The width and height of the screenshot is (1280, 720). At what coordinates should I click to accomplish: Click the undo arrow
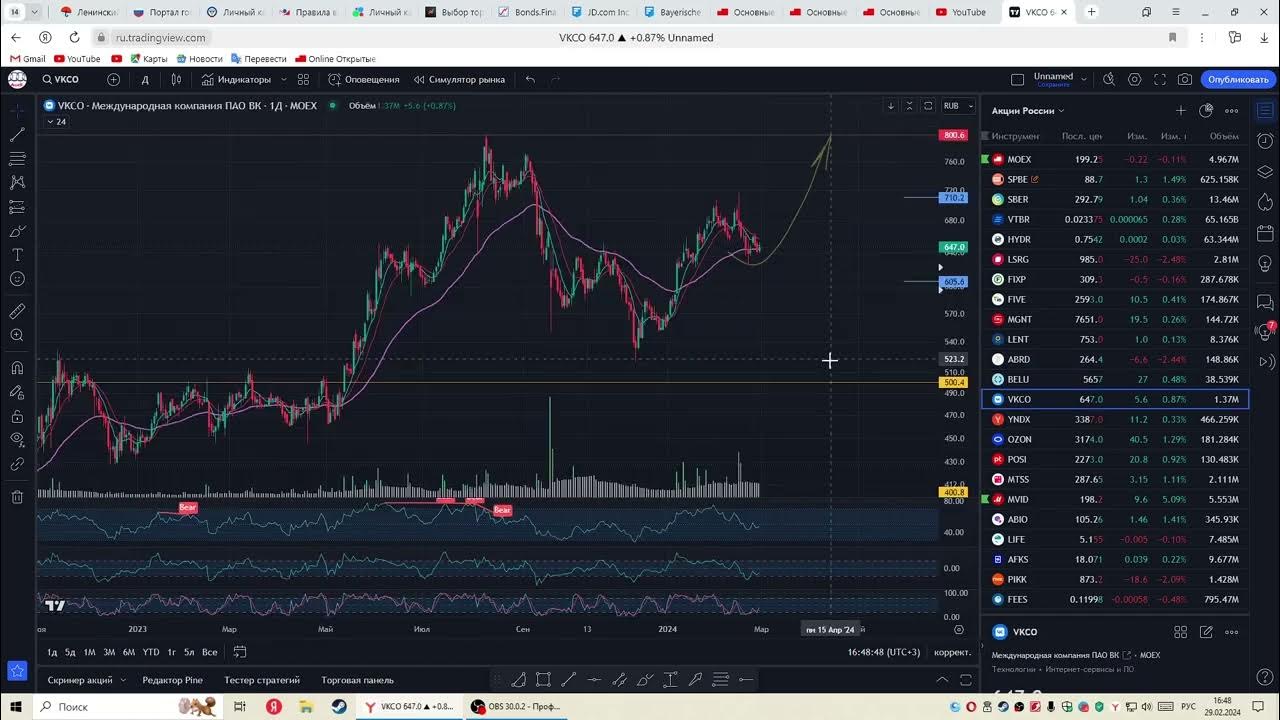coord(530,79)
